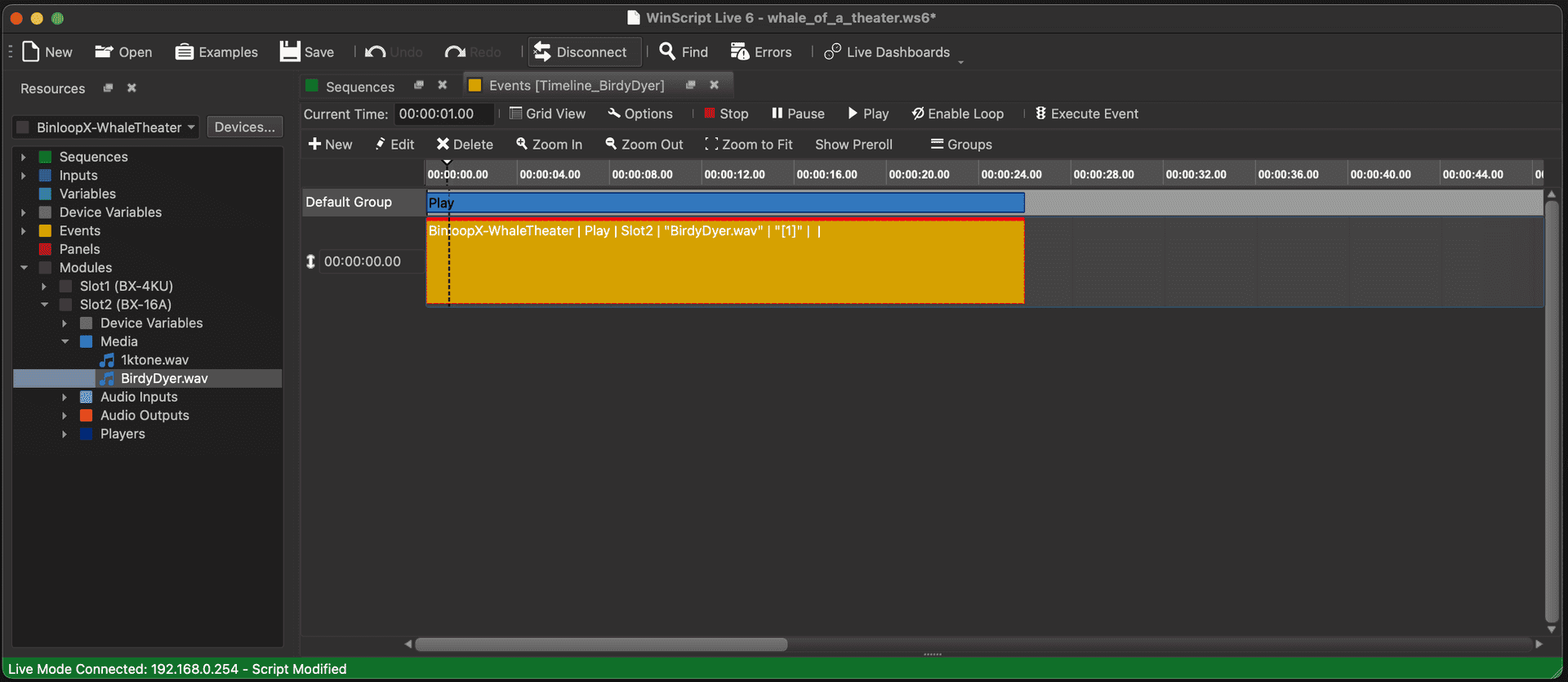1568x682 pixels.
Task: Close the Events Timeline_BirdyDyer tab
Action: [714, 85]
